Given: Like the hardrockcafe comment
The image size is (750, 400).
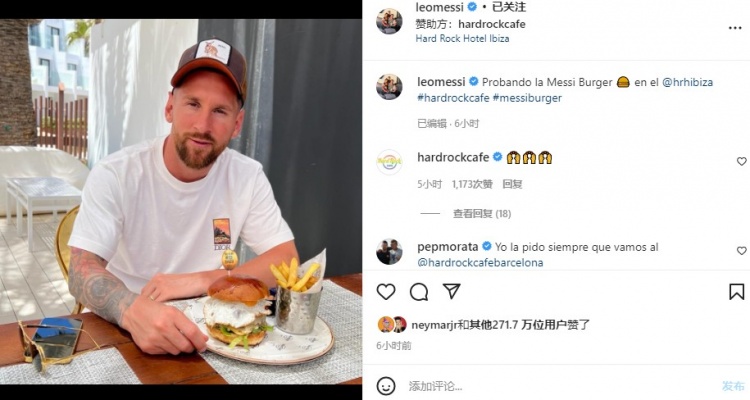Looking at the screenshot, I should click(x=741, y=162).
